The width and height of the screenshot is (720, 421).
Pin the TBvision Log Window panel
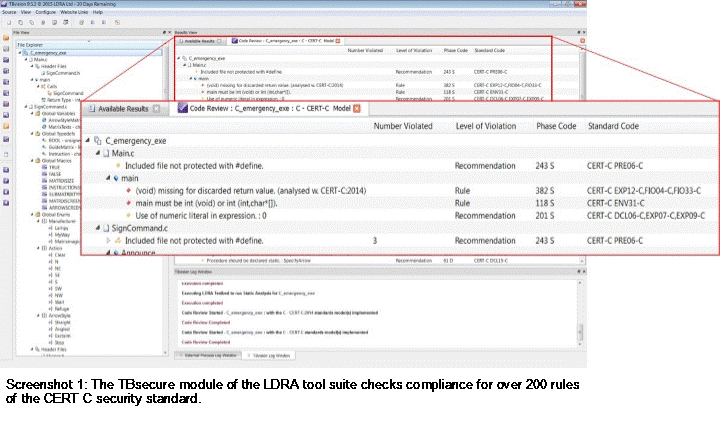tap(579, 272)
